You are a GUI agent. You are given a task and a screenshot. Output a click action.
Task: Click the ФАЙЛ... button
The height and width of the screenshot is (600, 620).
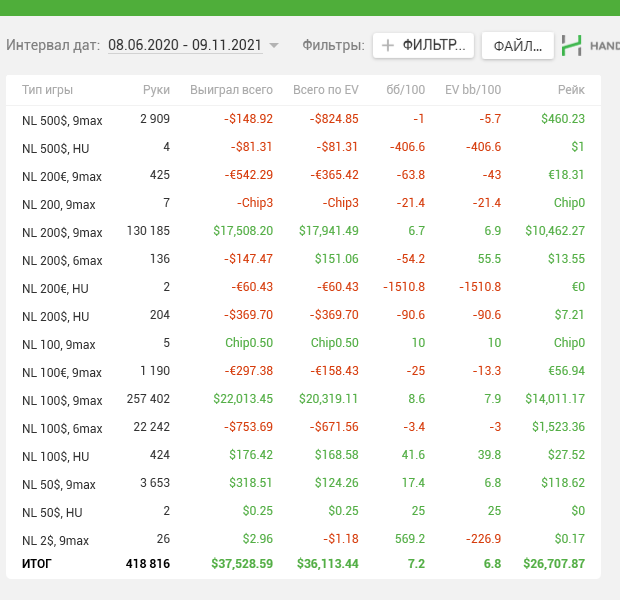[x=518, y=46]
